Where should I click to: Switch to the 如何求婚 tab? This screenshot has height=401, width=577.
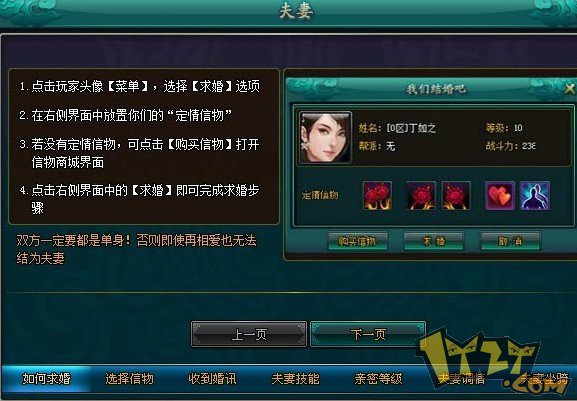pyautogui.click(x=46, y=379)
